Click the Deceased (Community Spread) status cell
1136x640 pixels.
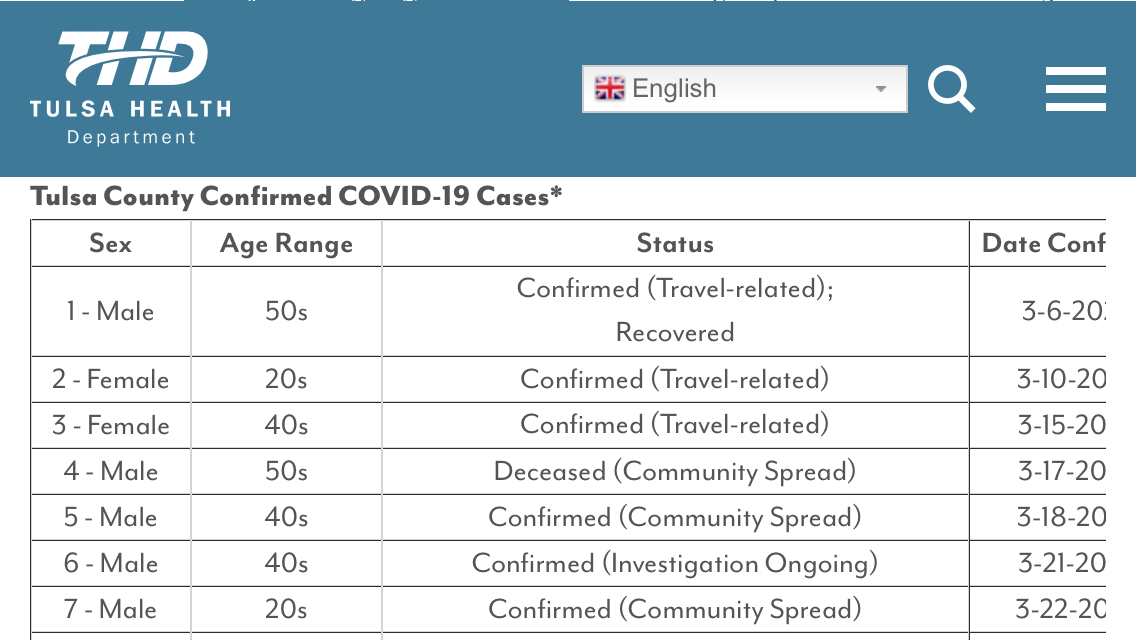tap(675, 472)
